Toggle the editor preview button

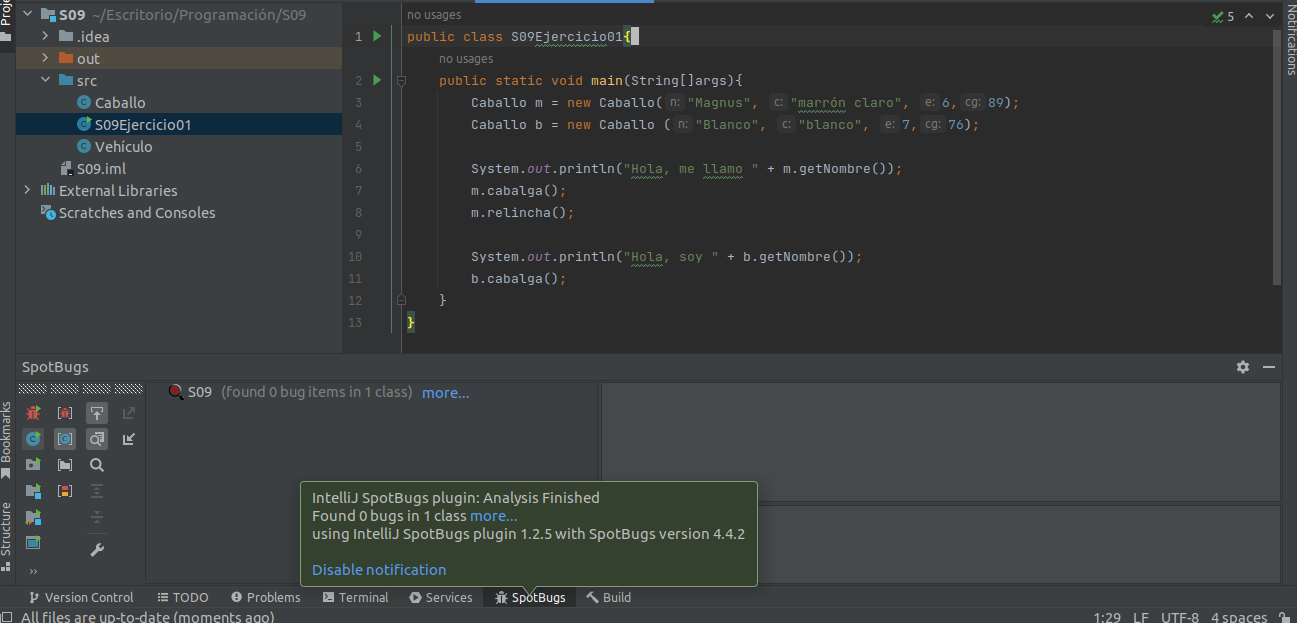(x=97, y=439)
